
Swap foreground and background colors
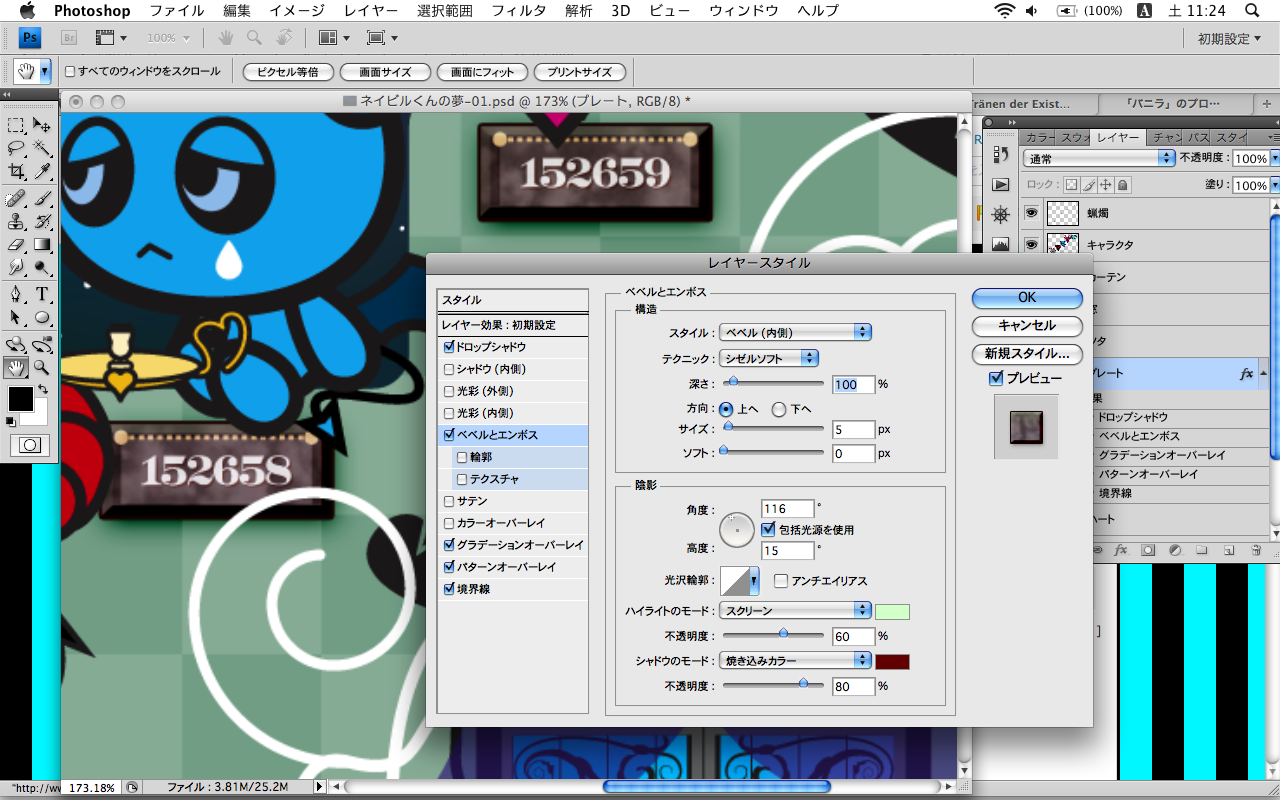pos(43,388)
